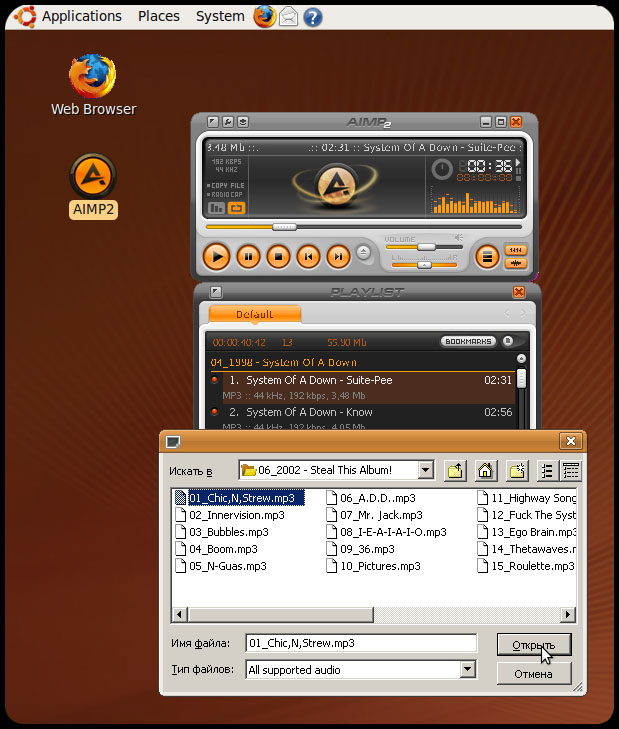619x729 pixels.
Task: Click the Открыть button
Action: point(534,645)
